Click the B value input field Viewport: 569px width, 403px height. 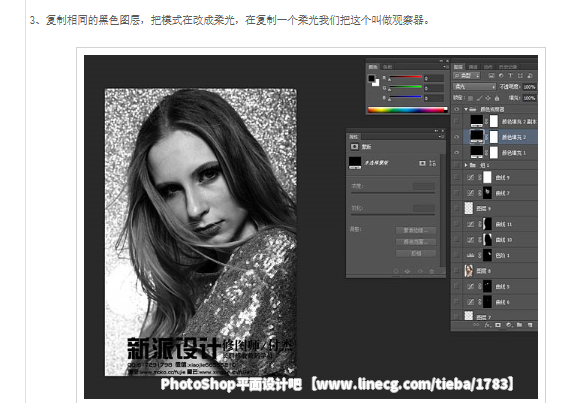434,98
